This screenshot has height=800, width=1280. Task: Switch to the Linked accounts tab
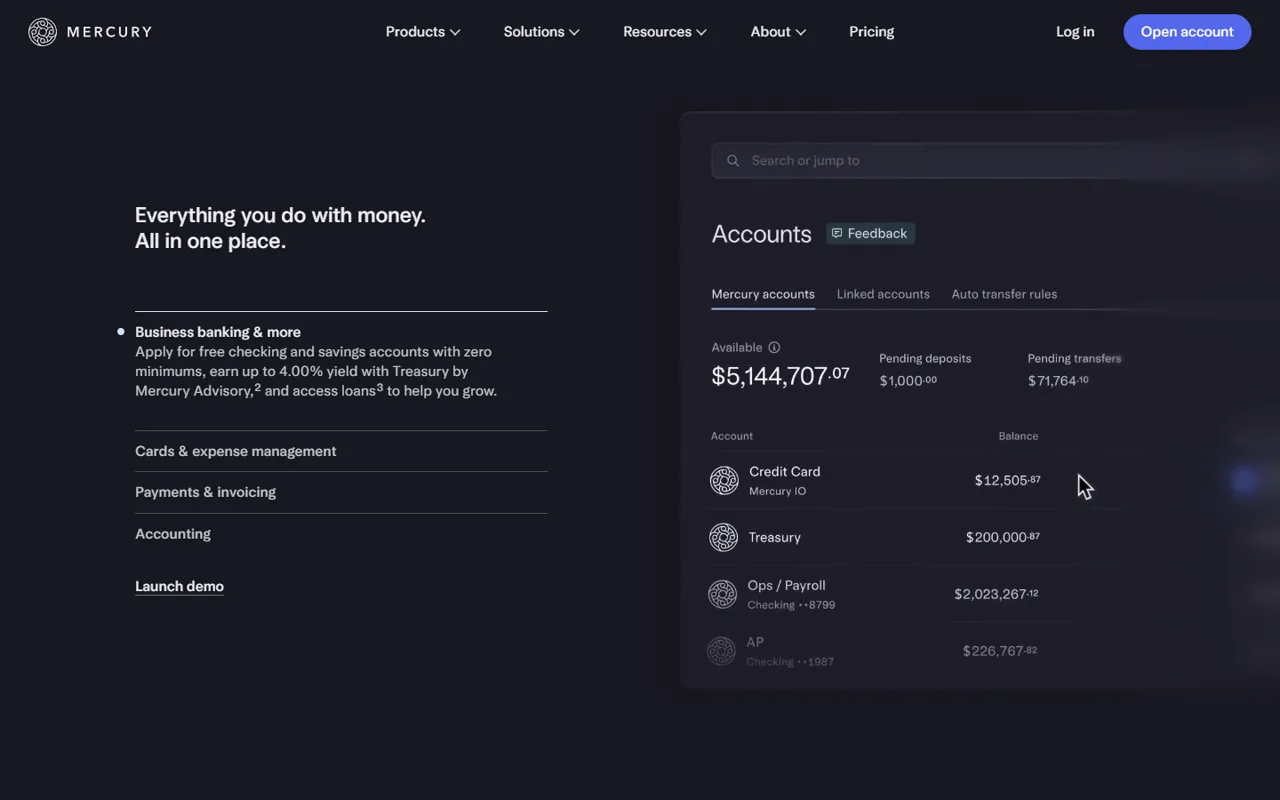click(883, 295)
